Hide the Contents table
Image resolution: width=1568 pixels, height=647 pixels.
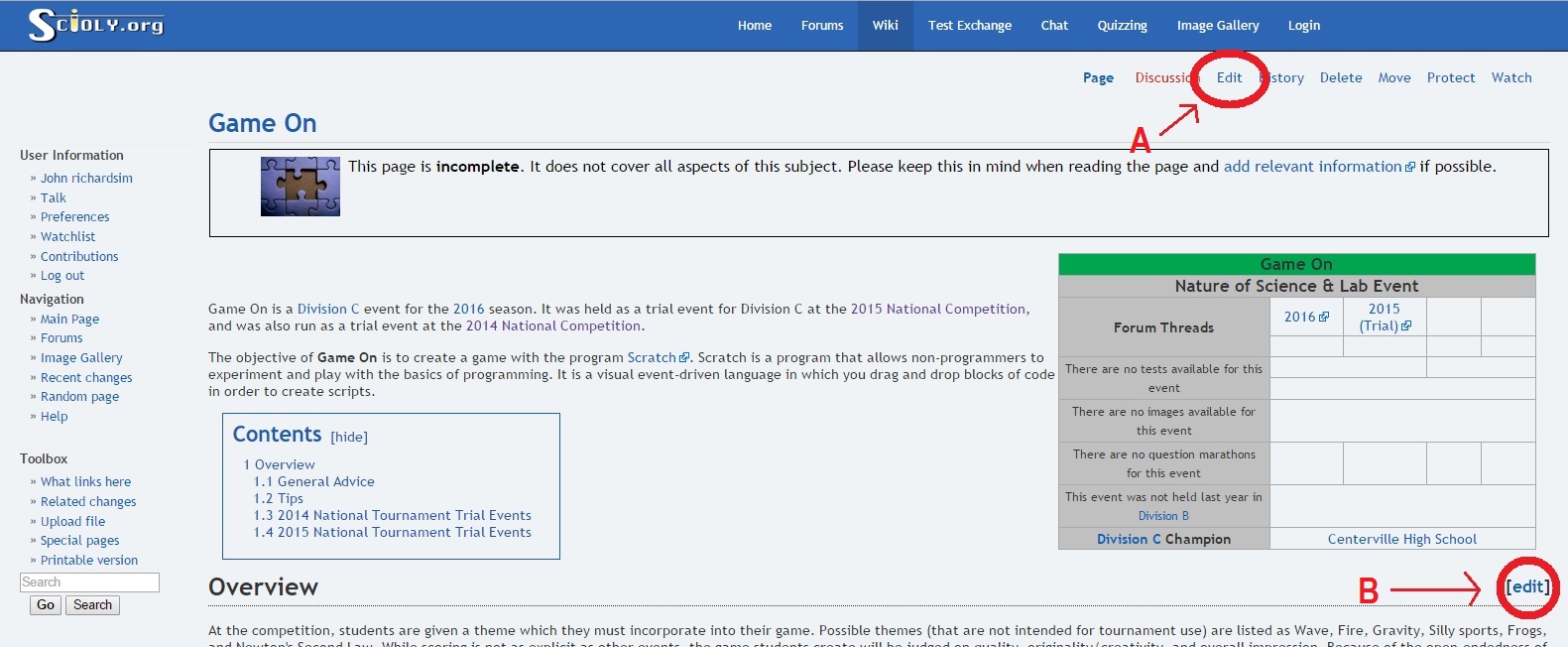(x=349, y=437)
